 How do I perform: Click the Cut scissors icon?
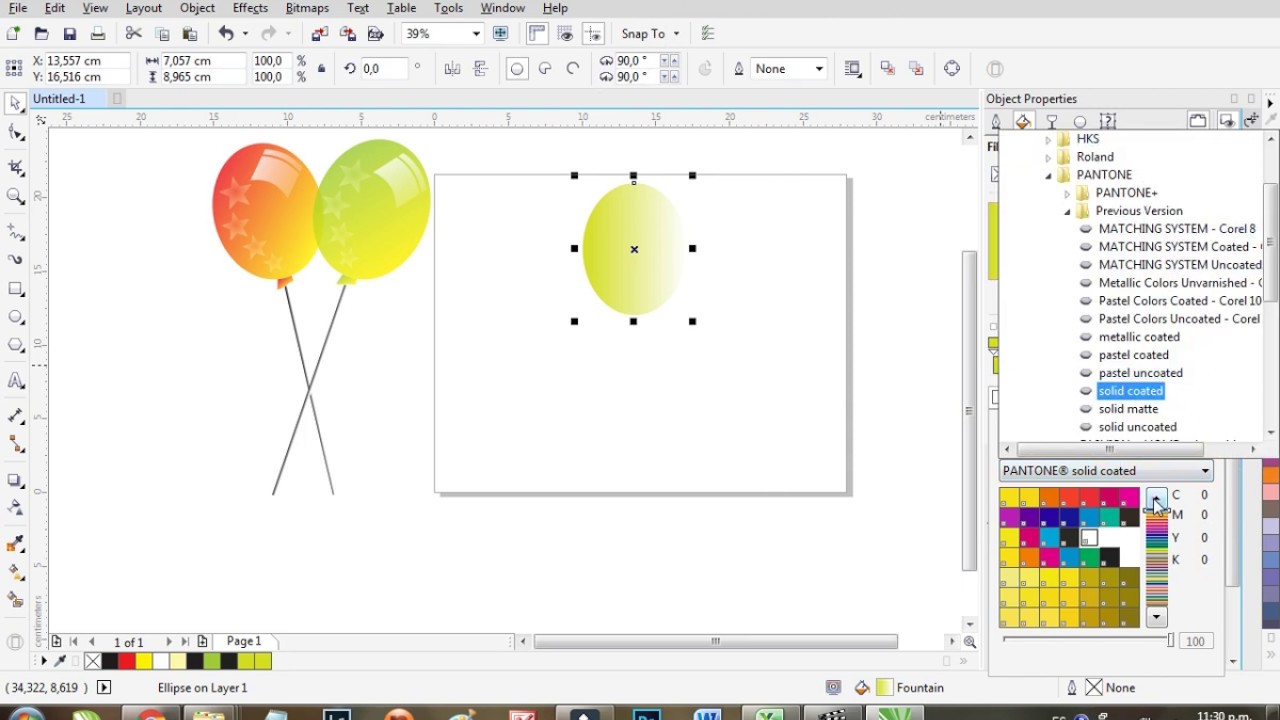tap(133, 34)
